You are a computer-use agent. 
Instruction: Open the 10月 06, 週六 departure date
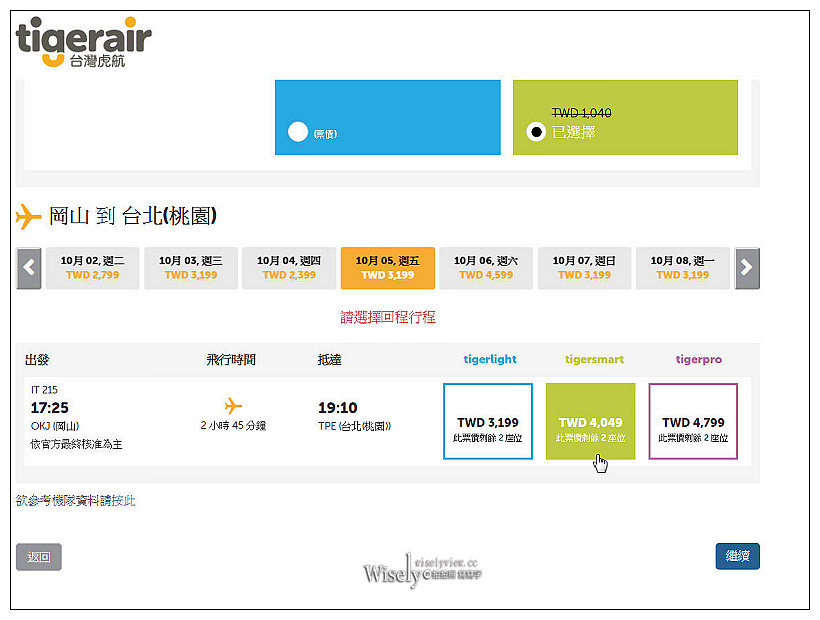(x=485, y=267)
